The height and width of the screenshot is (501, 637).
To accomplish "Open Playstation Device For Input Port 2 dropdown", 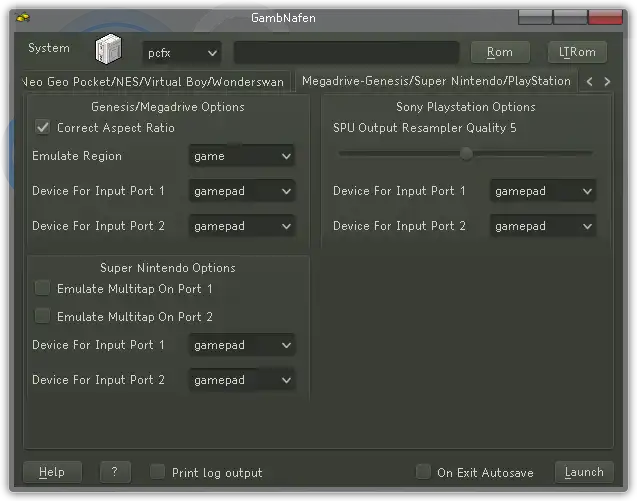I will [x=543, y=226].
